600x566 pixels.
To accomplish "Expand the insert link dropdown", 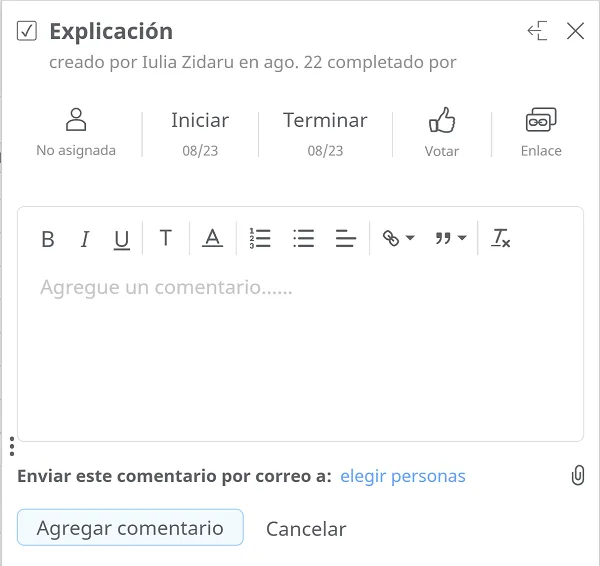I will [x=398, y=239].
